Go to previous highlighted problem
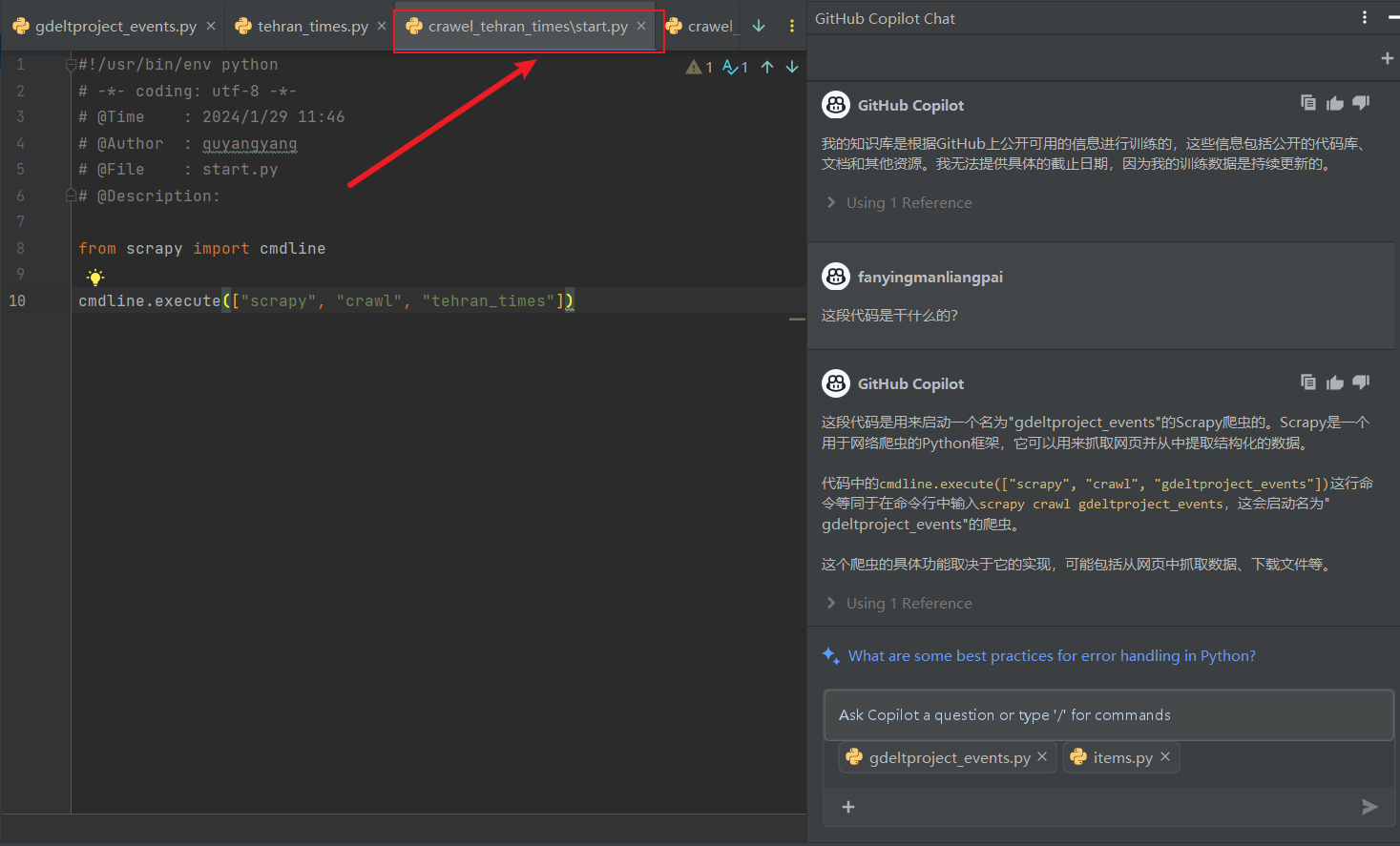The image size is (1400, 846). (x=767, y=67)
